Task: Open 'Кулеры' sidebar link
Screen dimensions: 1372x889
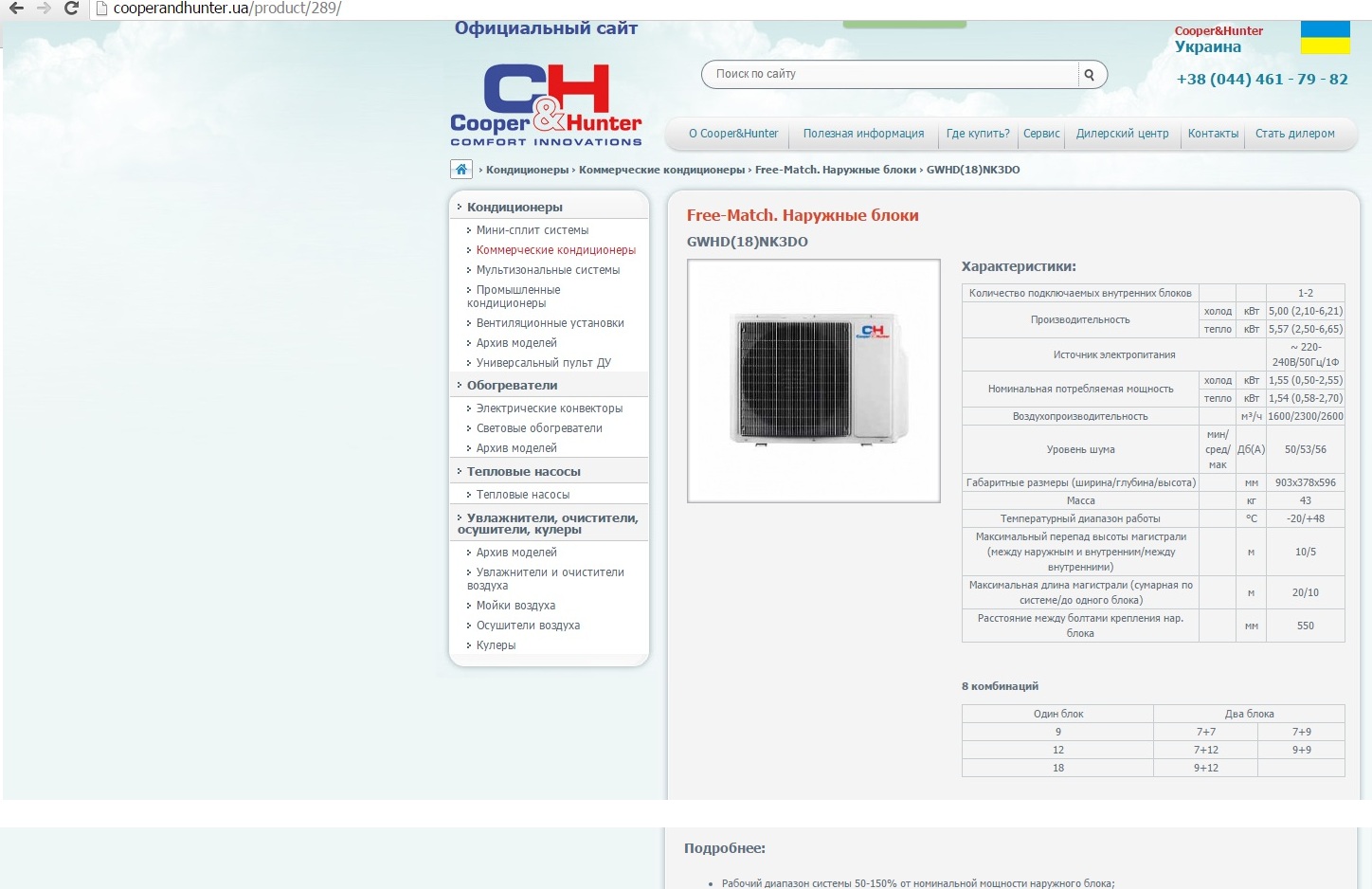Action: [496, 645]
